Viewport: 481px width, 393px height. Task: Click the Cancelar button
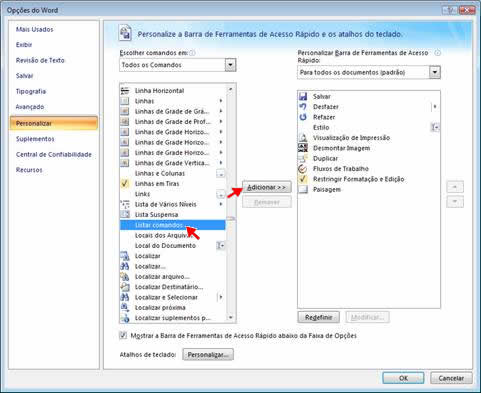[x=451, y=378]
